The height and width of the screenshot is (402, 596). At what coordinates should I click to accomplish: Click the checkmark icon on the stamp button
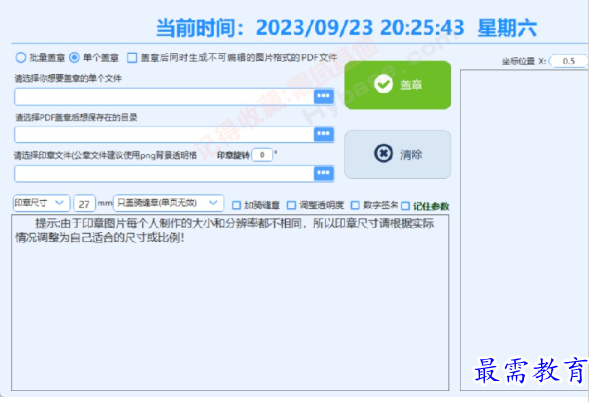coord(383,84)
